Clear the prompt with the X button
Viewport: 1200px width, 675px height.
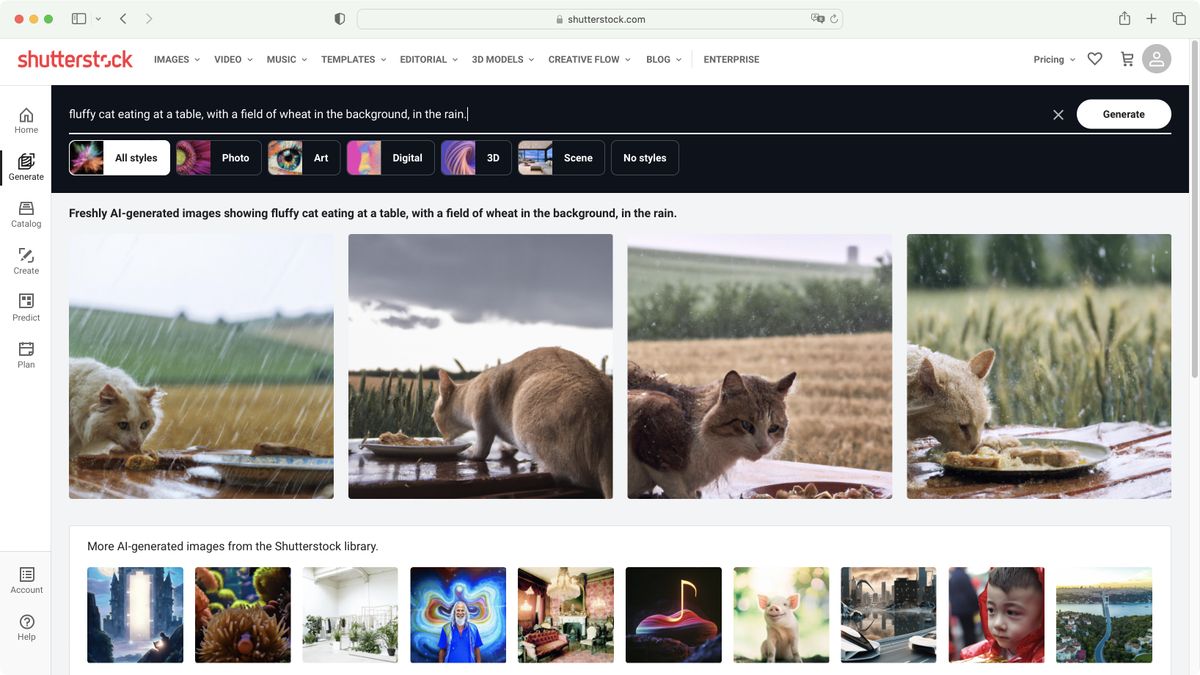pyautogui.click(x=1058, y=113)
